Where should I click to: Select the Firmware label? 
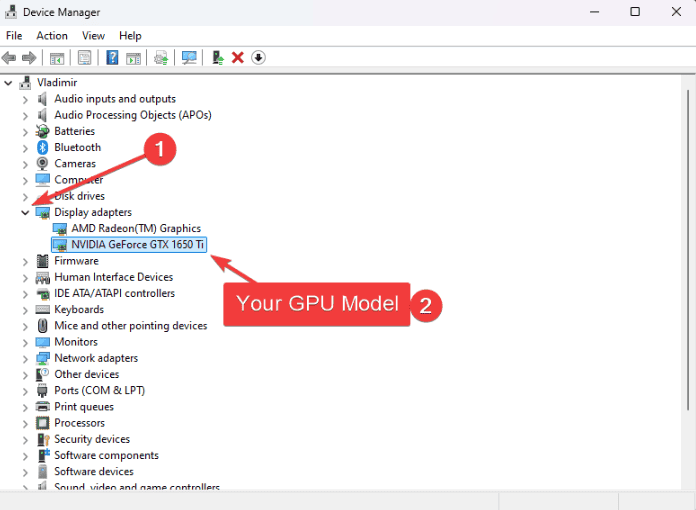point(76,261)
